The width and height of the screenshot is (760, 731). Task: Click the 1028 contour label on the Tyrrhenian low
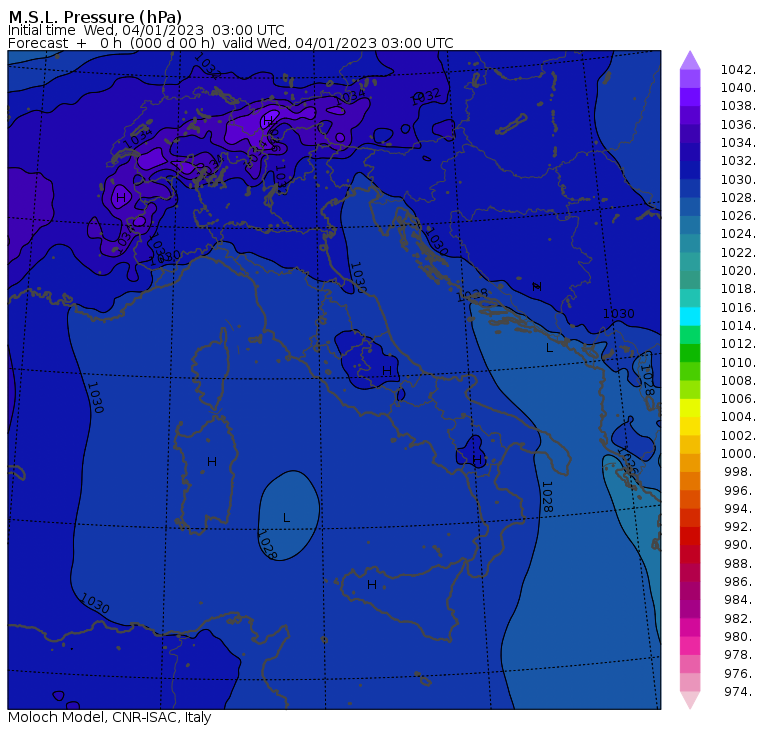(267, 546)
